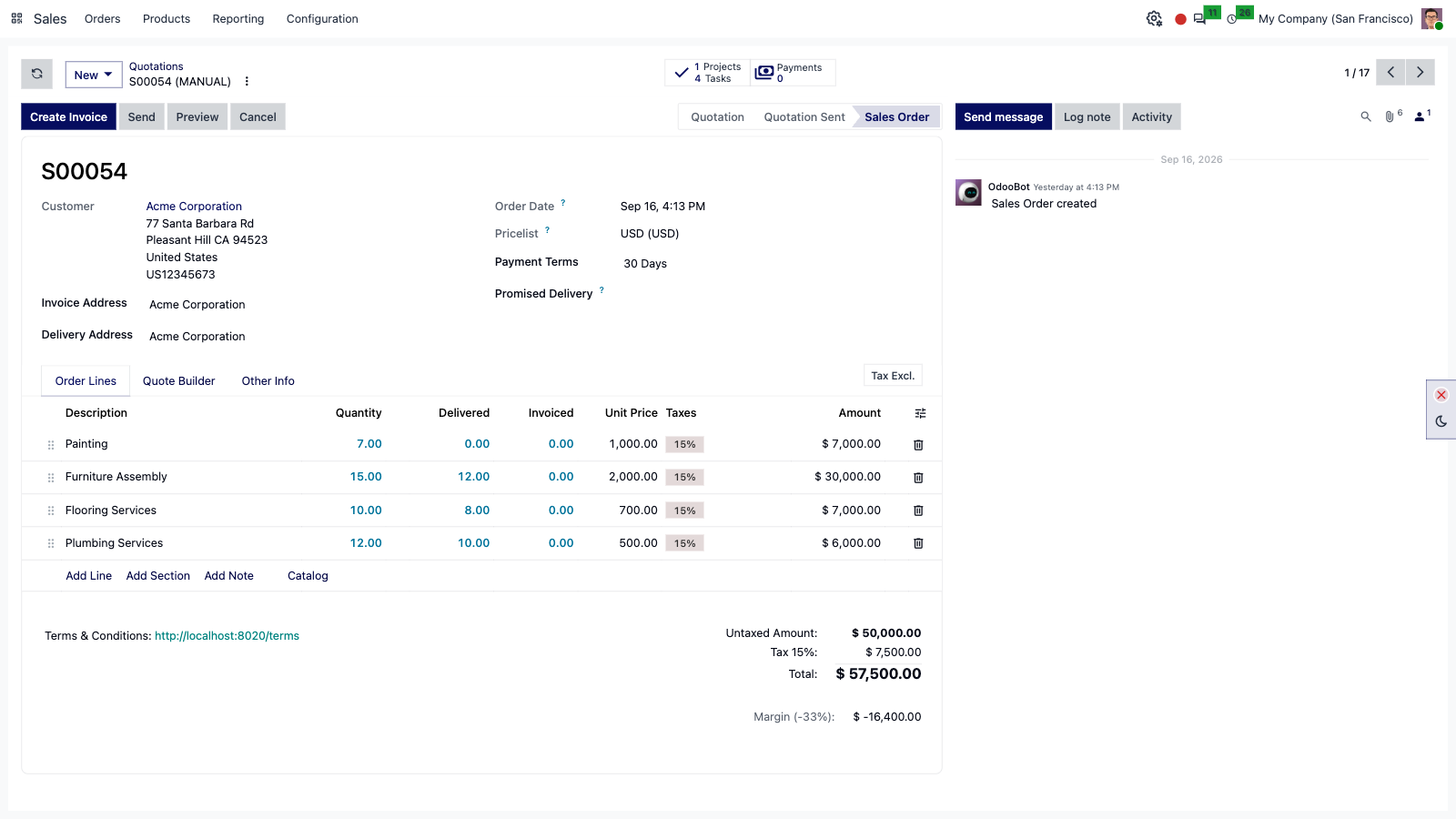
Task: Click the Cancel order button
Action: 258,116
